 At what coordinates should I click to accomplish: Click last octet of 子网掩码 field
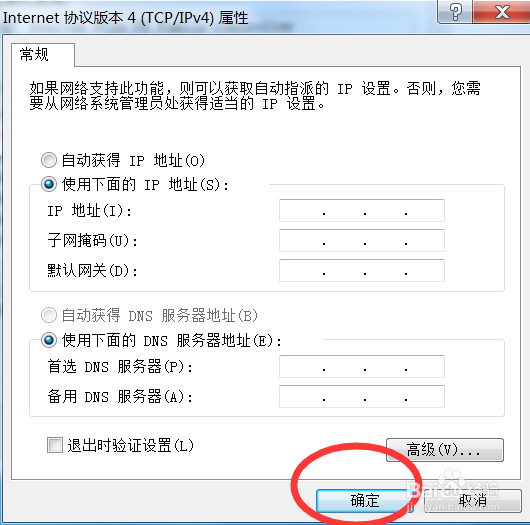point(425,240)
